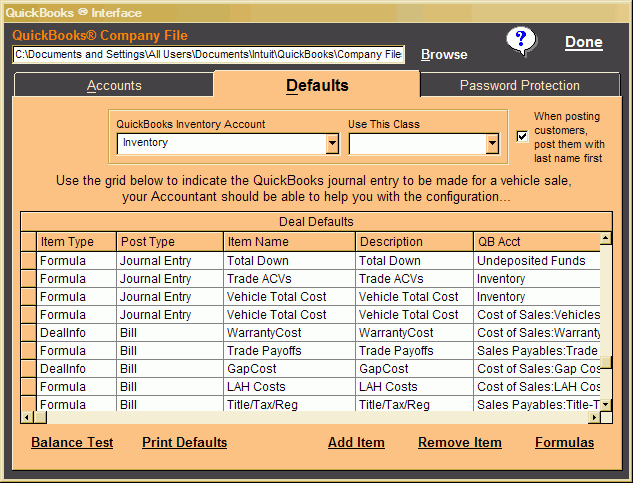Screen dimensions: 633x483
Task: Click the QB Acct column header
Action: [537, 242]
